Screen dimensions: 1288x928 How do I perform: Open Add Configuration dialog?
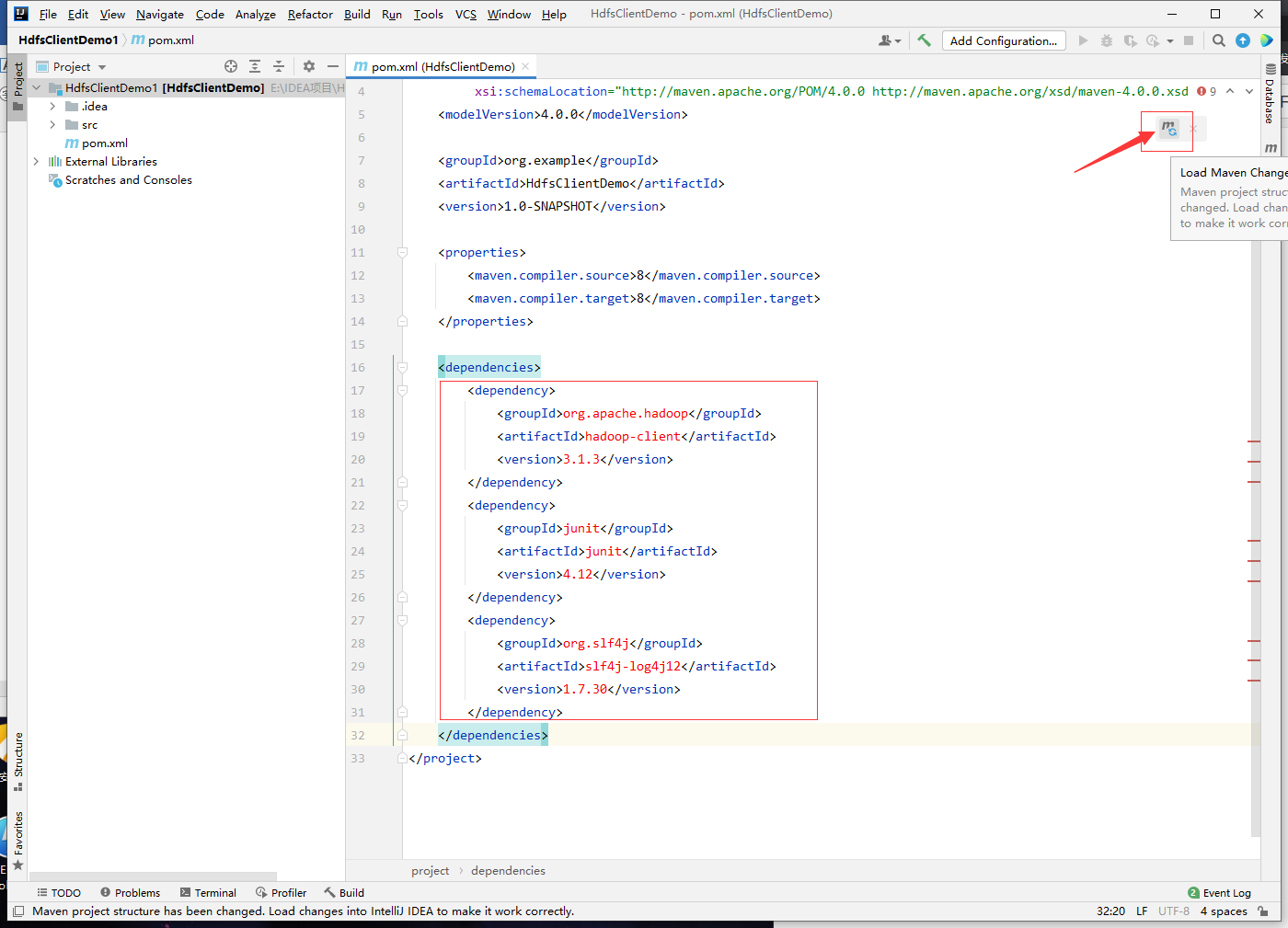click(x=1004, y=40)
